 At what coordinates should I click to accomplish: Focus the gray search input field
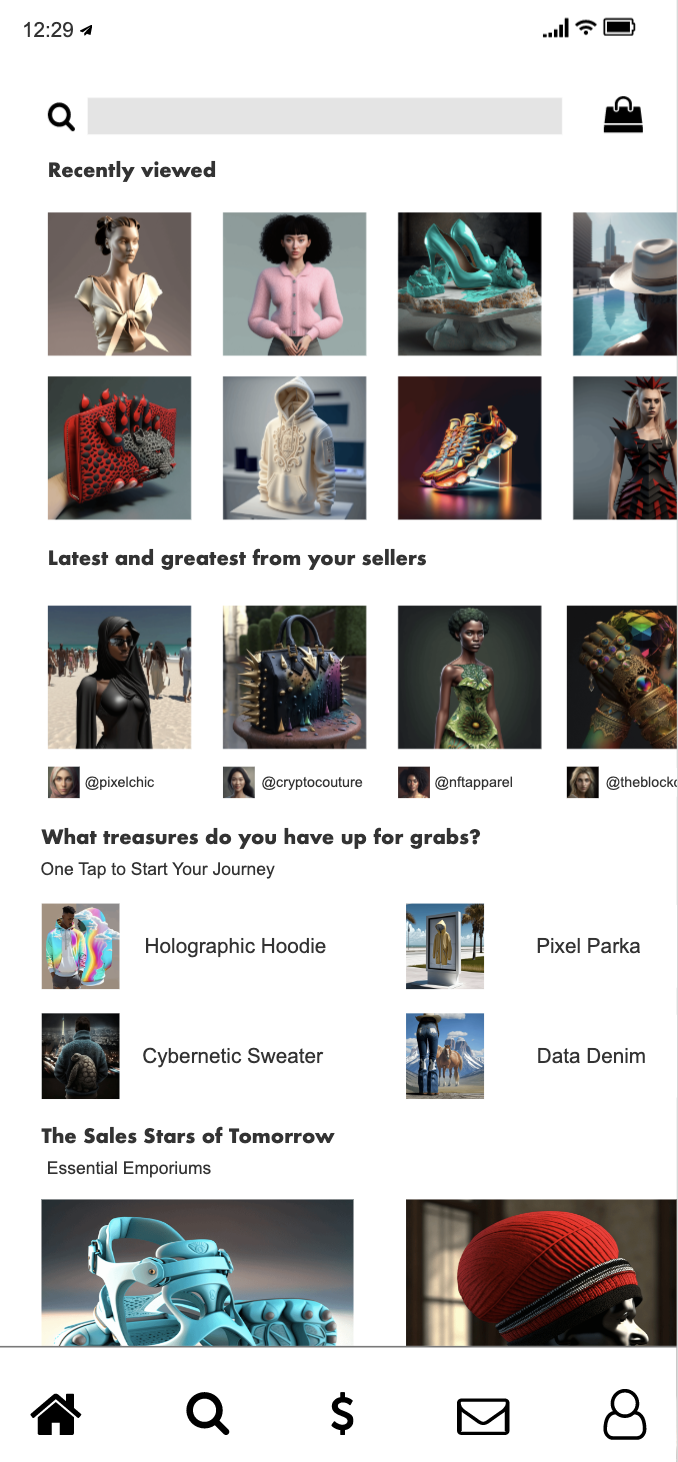pos(325,116)
